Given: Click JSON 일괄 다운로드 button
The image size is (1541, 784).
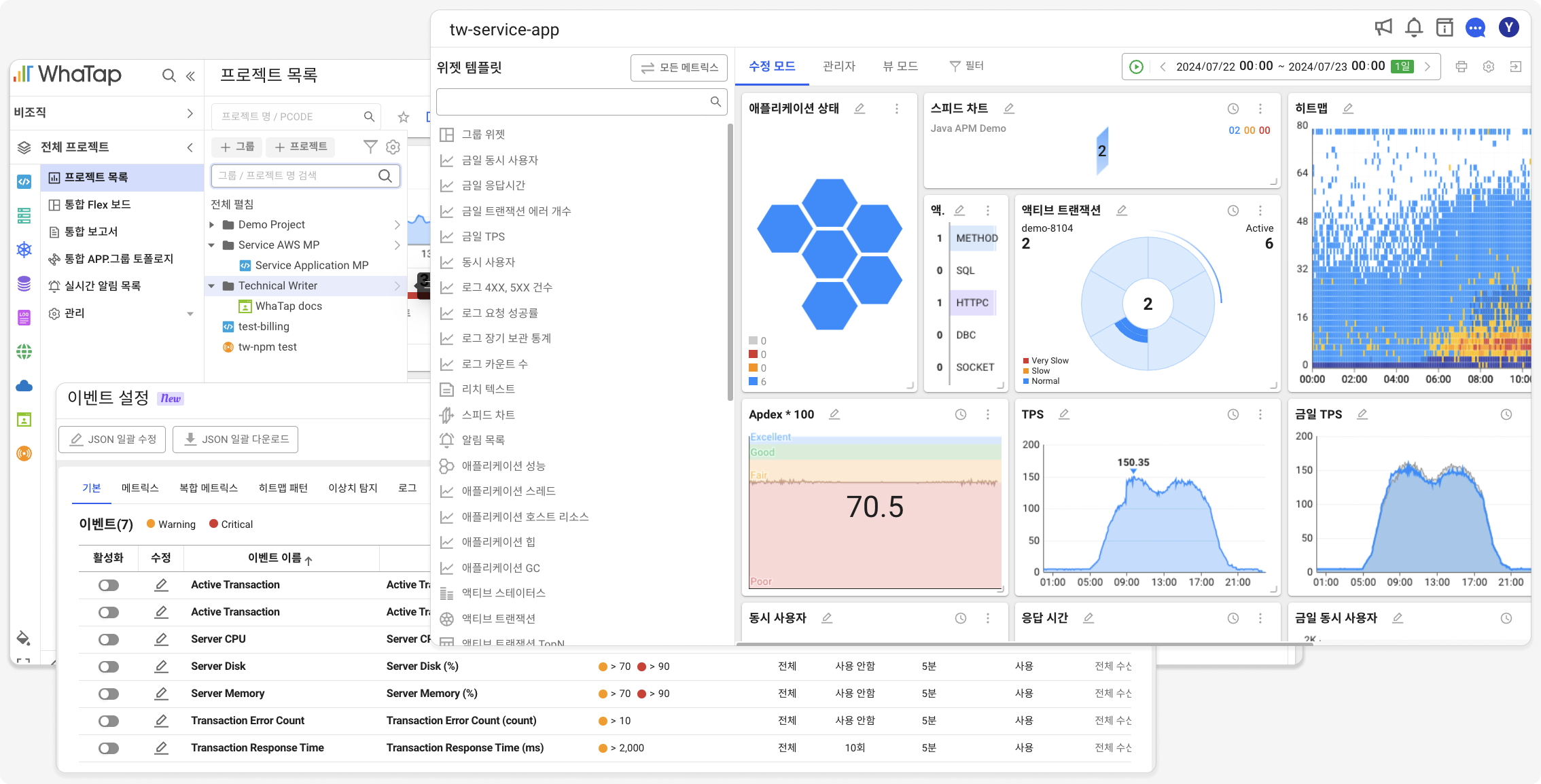Looking at the screenshot, I should coord(235,440).
